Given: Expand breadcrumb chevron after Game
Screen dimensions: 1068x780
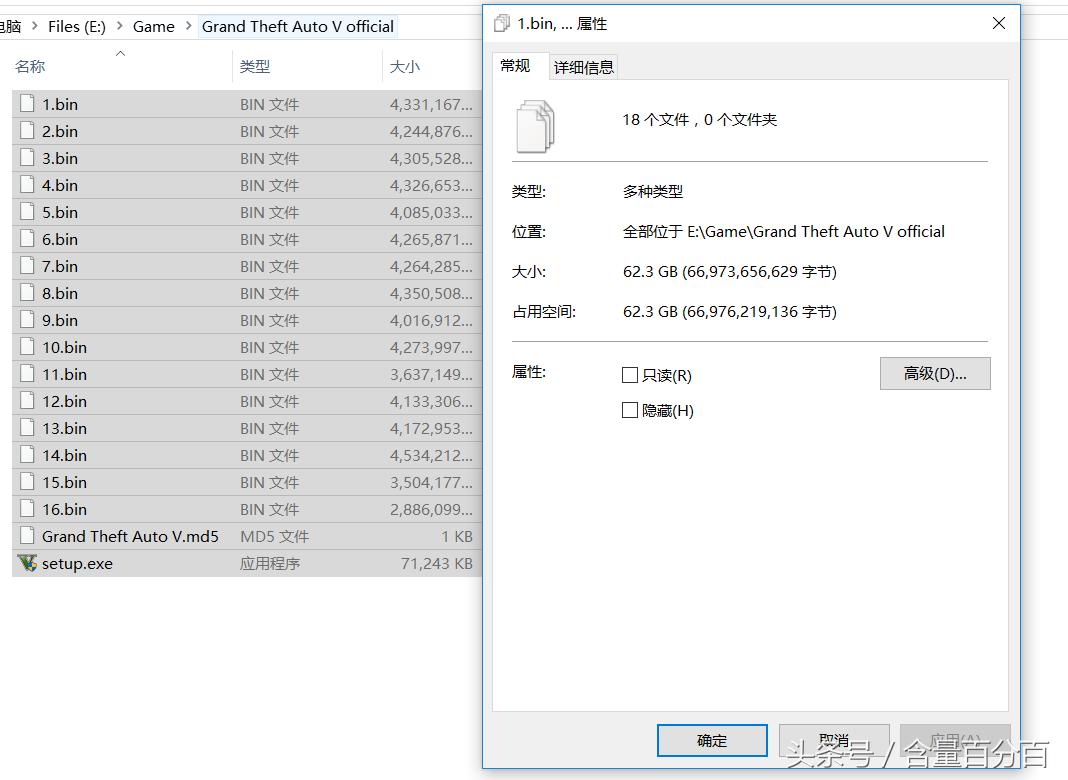Looking at the screenshot, I should click(189, 26).
